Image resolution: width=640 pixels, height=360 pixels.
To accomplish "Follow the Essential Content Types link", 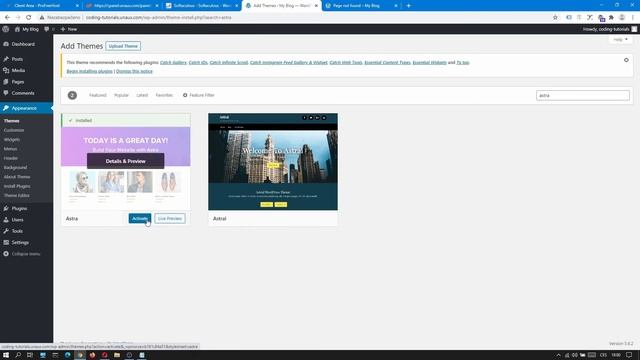I will pos(387,62).
